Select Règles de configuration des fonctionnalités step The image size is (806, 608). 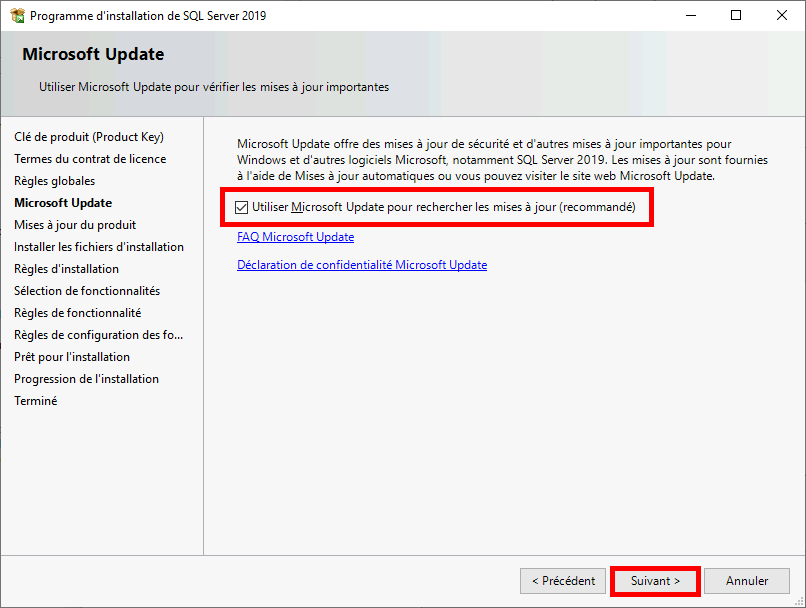(x=98, y=334)
